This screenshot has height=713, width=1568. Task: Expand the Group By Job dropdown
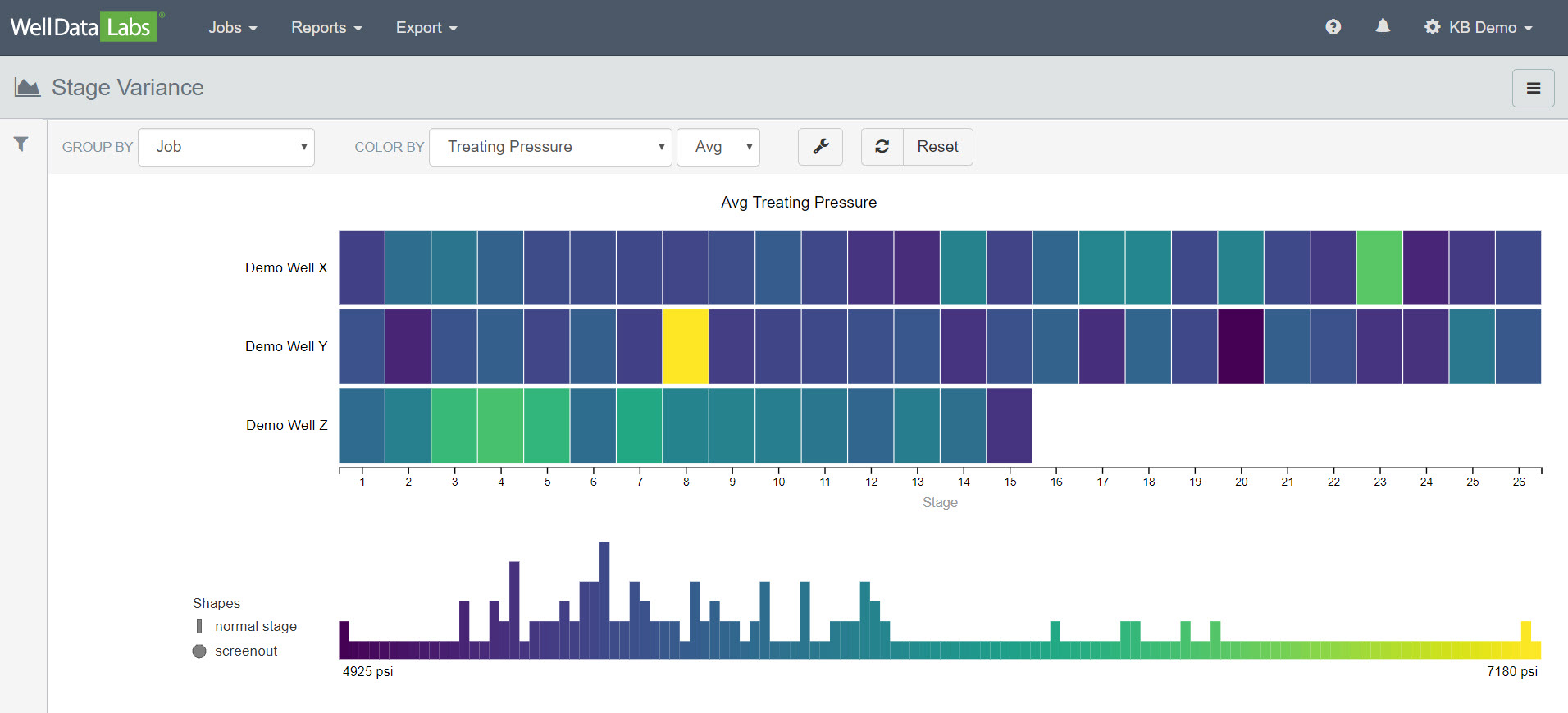226,147
